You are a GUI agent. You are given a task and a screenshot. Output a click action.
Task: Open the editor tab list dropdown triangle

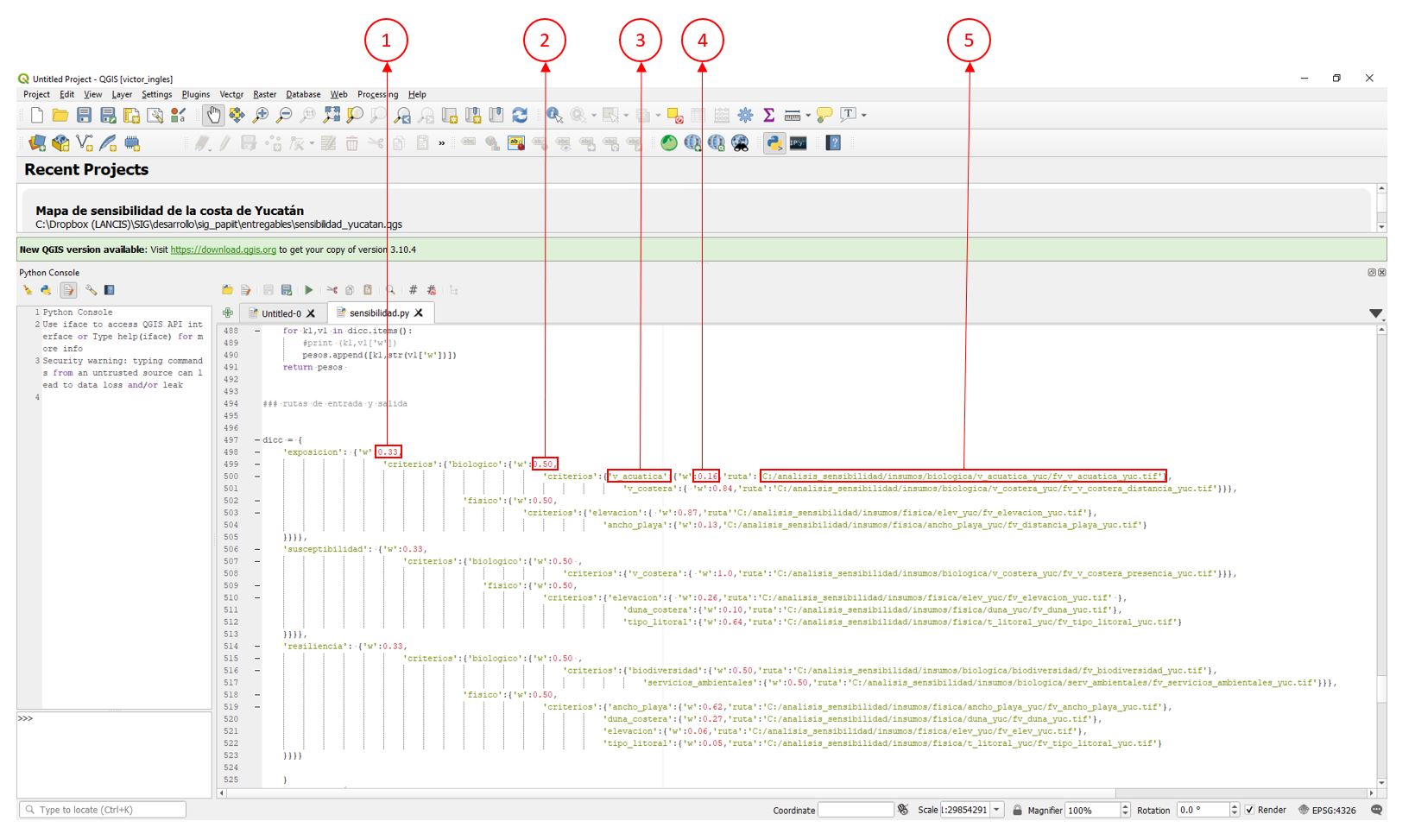1376,313
